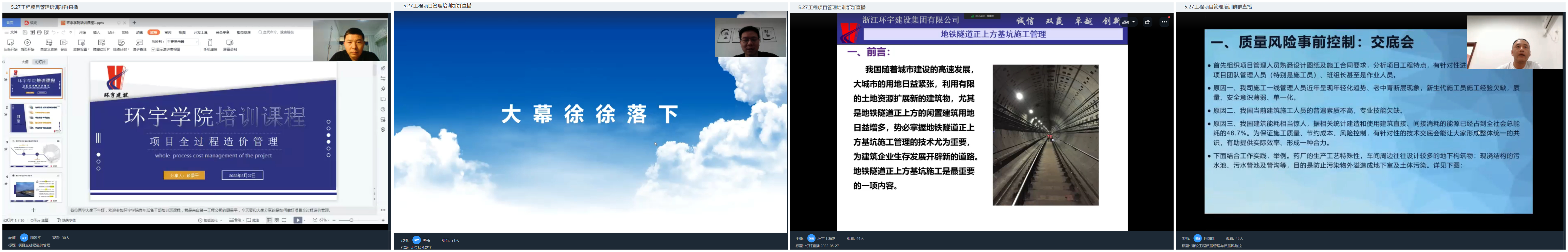
Task: Click 分享人 orange button on slide
Action: [184, 175]
